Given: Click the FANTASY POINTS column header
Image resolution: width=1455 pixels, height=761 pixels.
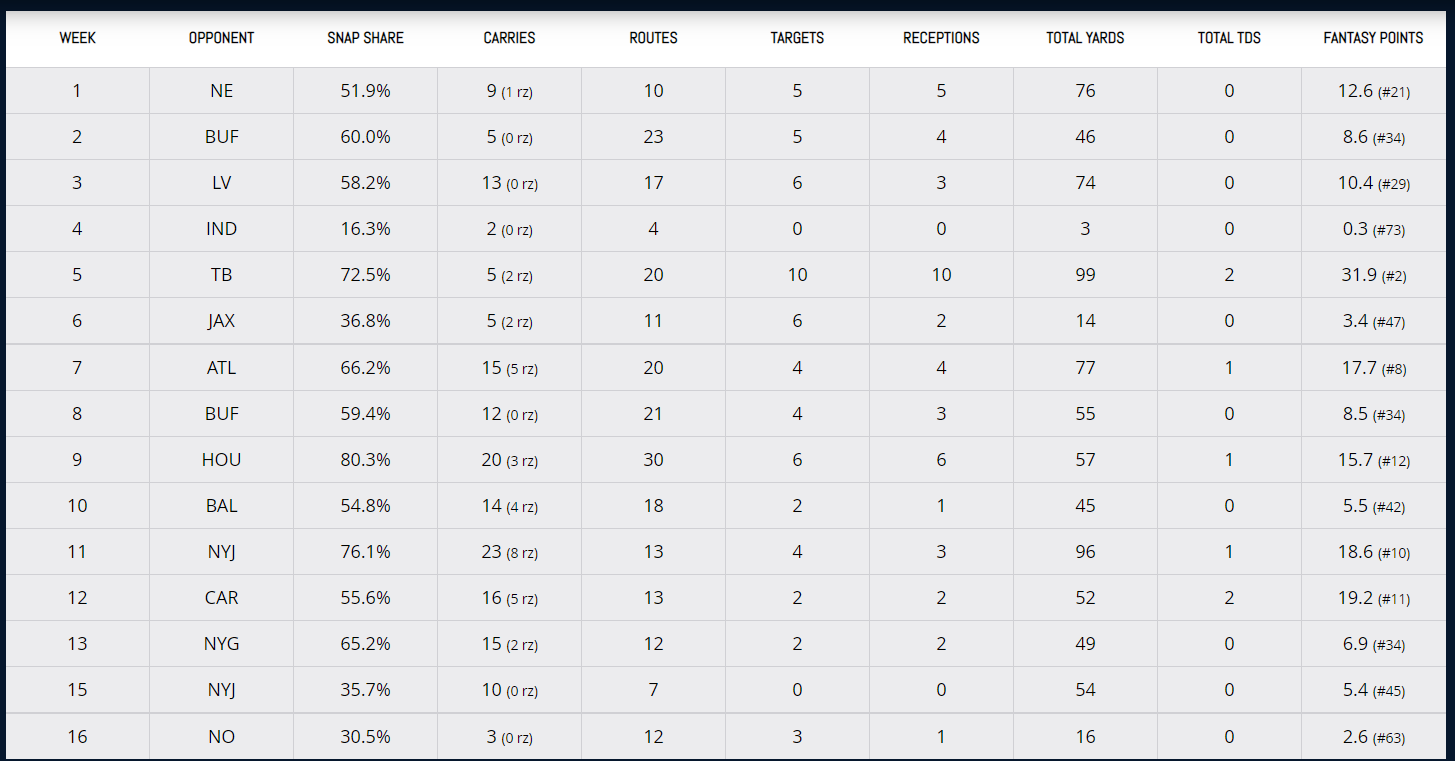Looking at the screenshot, I should tap(1373, 38).
